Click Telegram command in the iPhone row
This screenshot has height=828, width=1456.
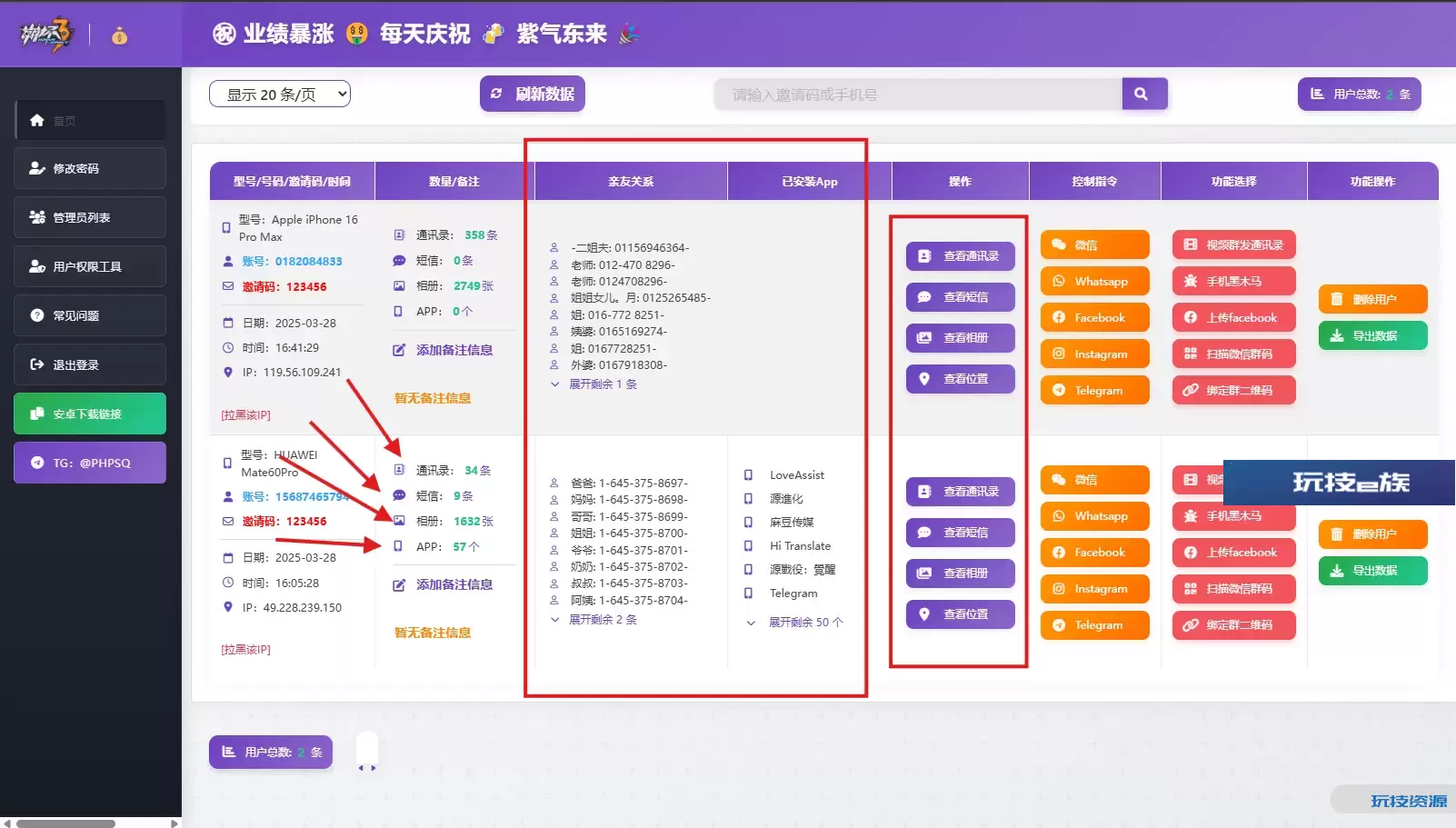1094,390
